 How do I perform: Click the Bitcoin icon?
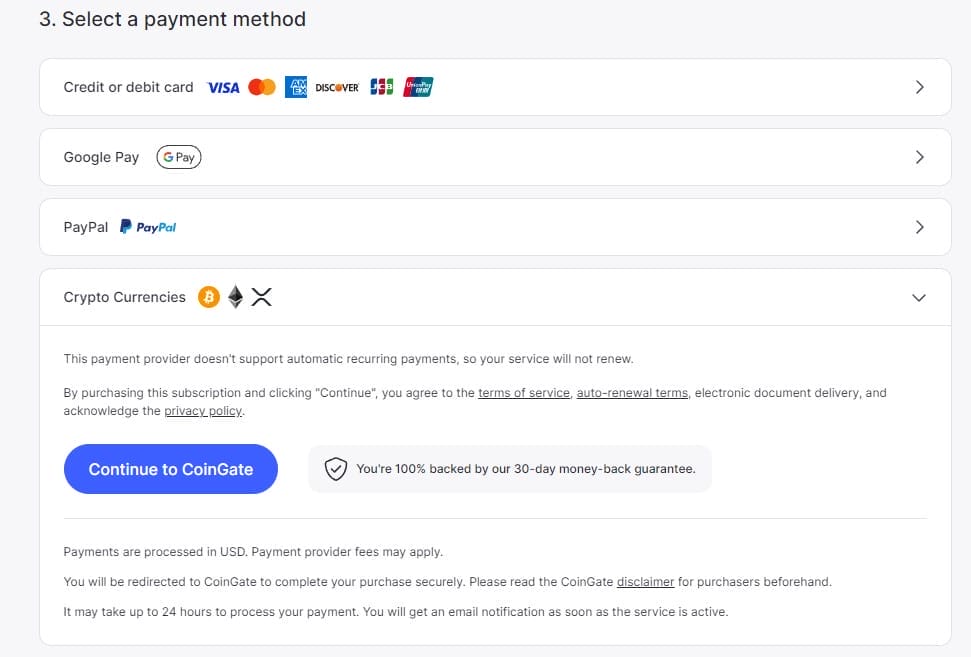[209, 297]
